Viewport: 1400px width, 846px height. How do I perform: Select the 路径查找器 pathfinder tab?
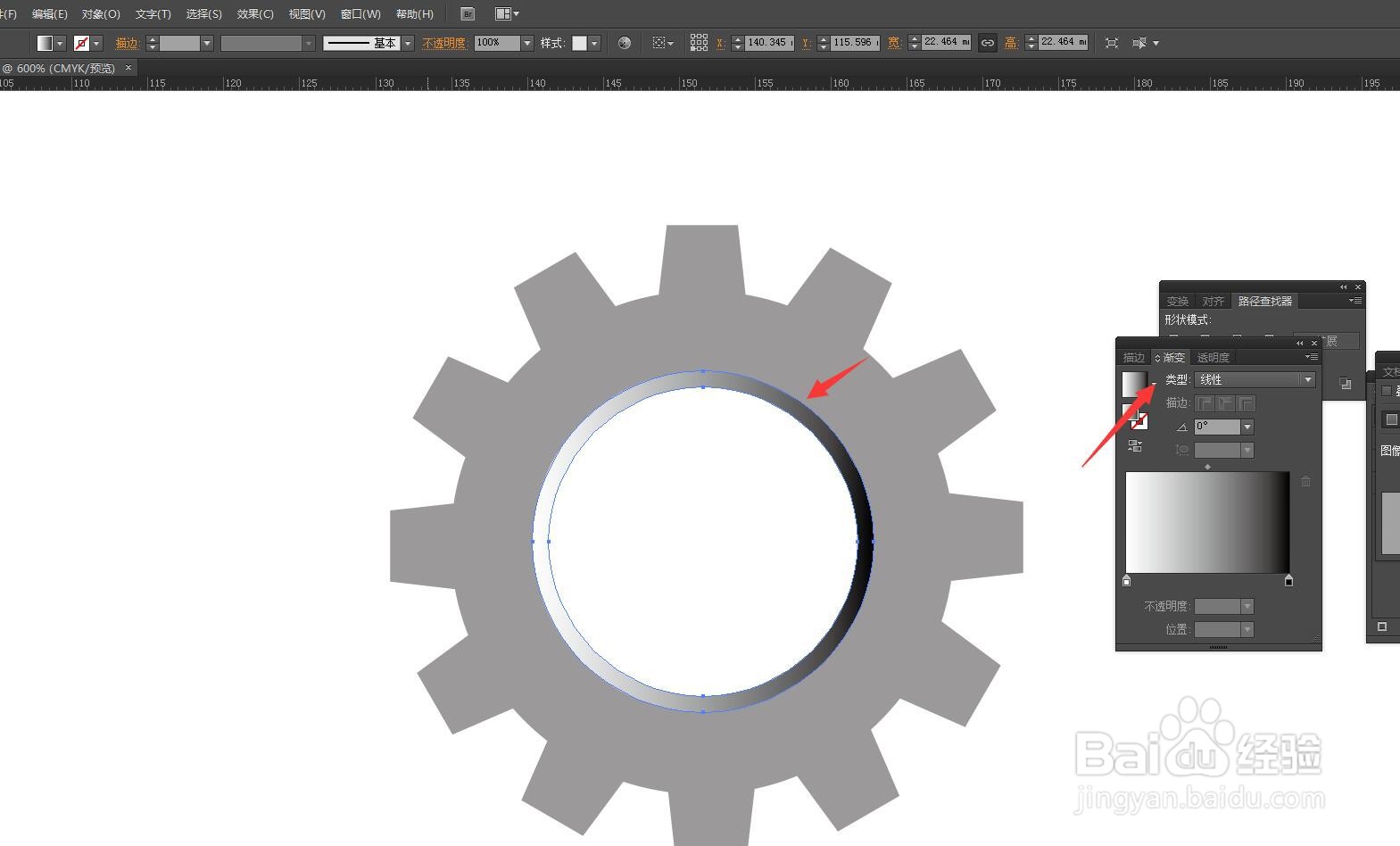[x=1264, y=302]
